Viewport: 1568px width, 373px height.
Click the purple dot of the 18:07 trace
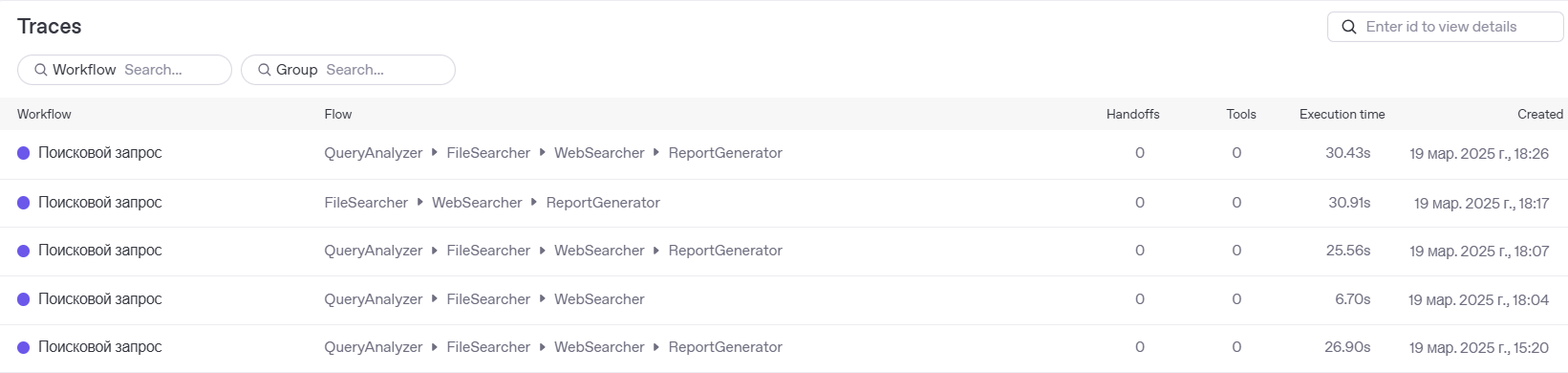pyautogui.click(x=24, y=251)
